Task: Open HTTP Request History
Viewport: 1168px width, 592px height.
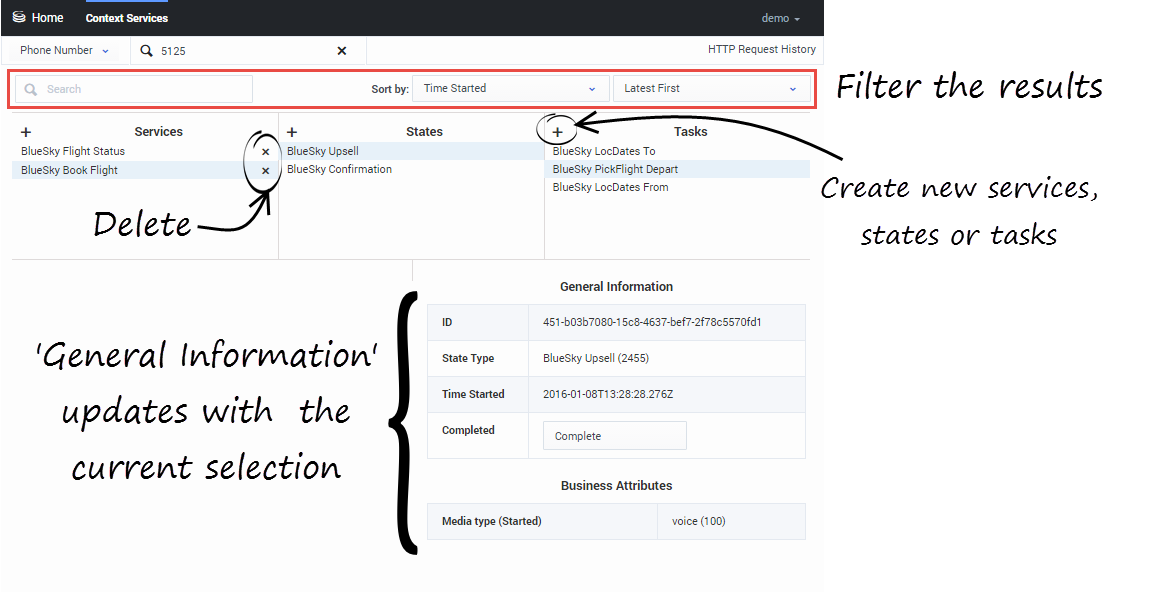Action: click(x=761, y=49)
